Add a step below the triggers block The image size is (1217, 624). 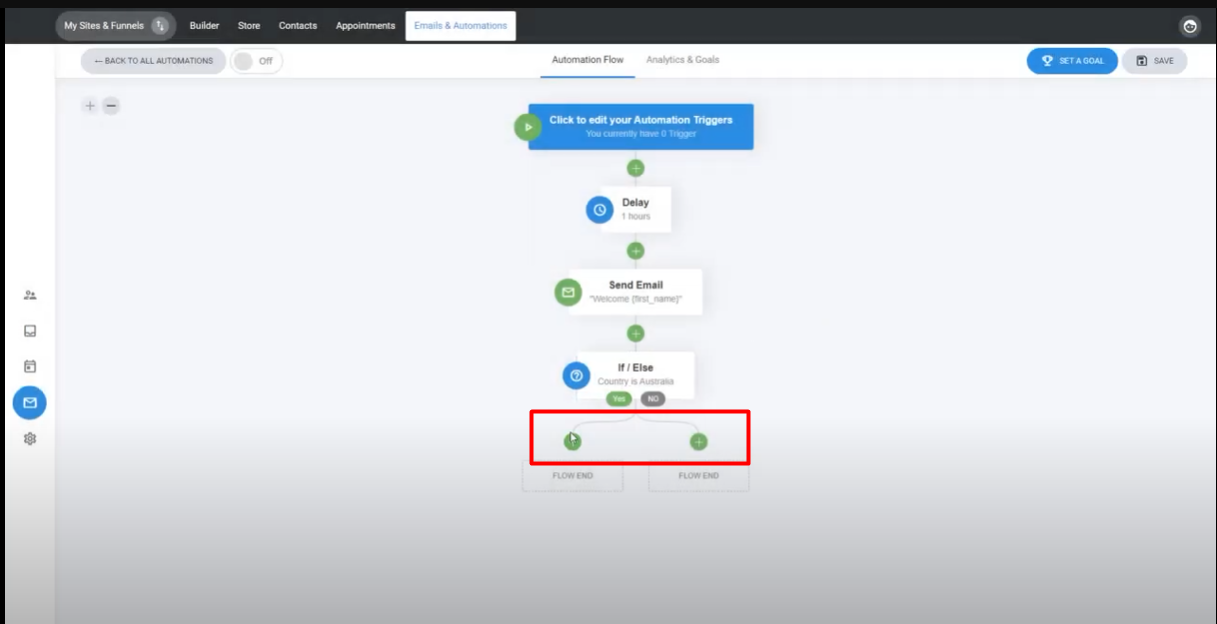(x=635, y=168)
